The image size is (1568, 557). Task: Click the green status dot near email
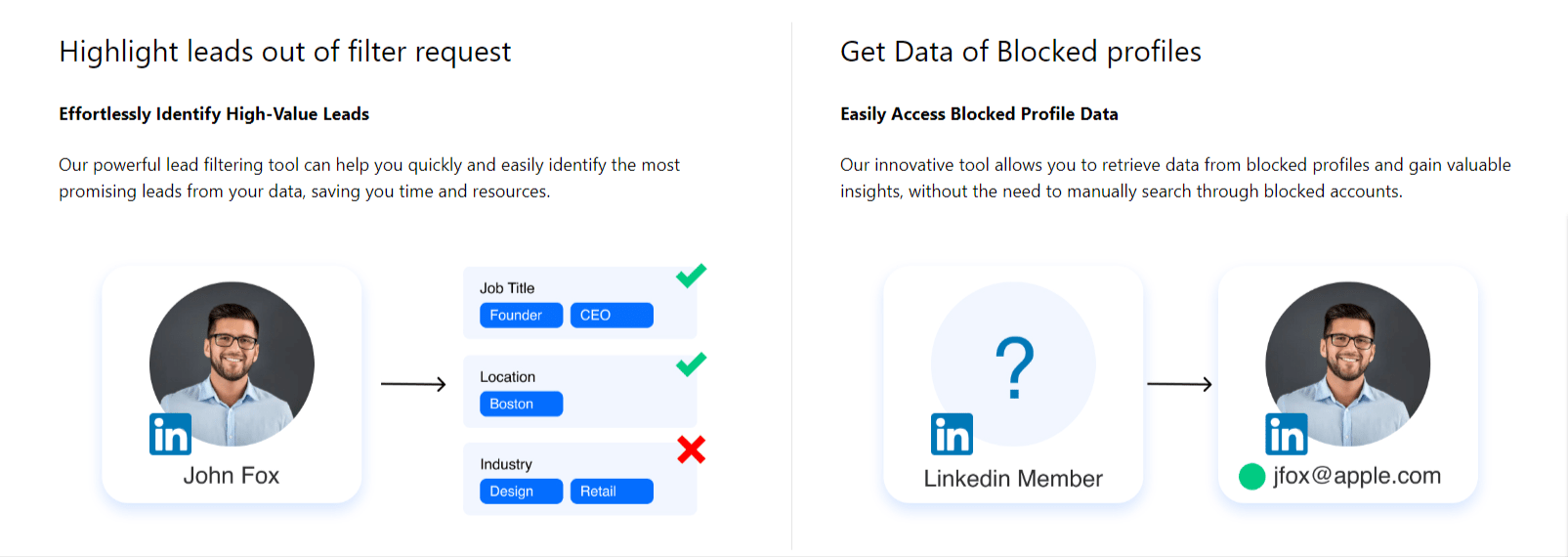point(1251,477)
